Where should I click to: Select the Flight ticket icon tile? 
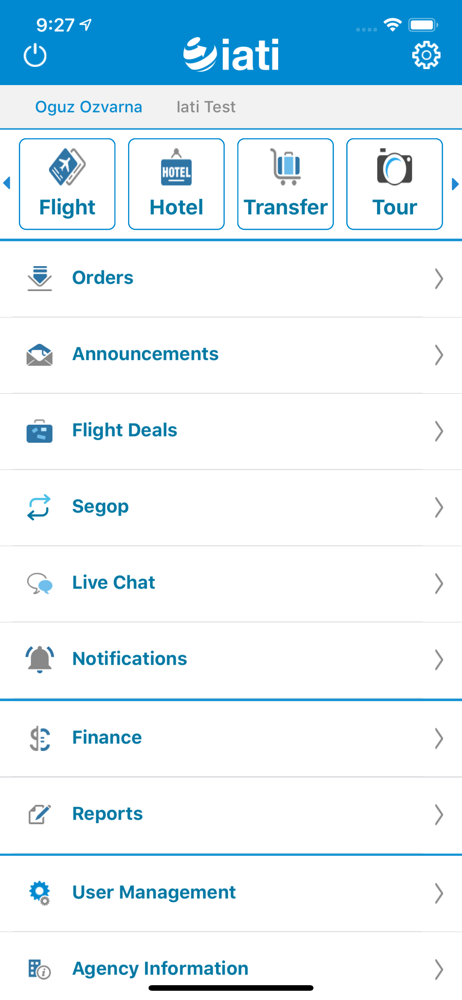tap(67, 184)
